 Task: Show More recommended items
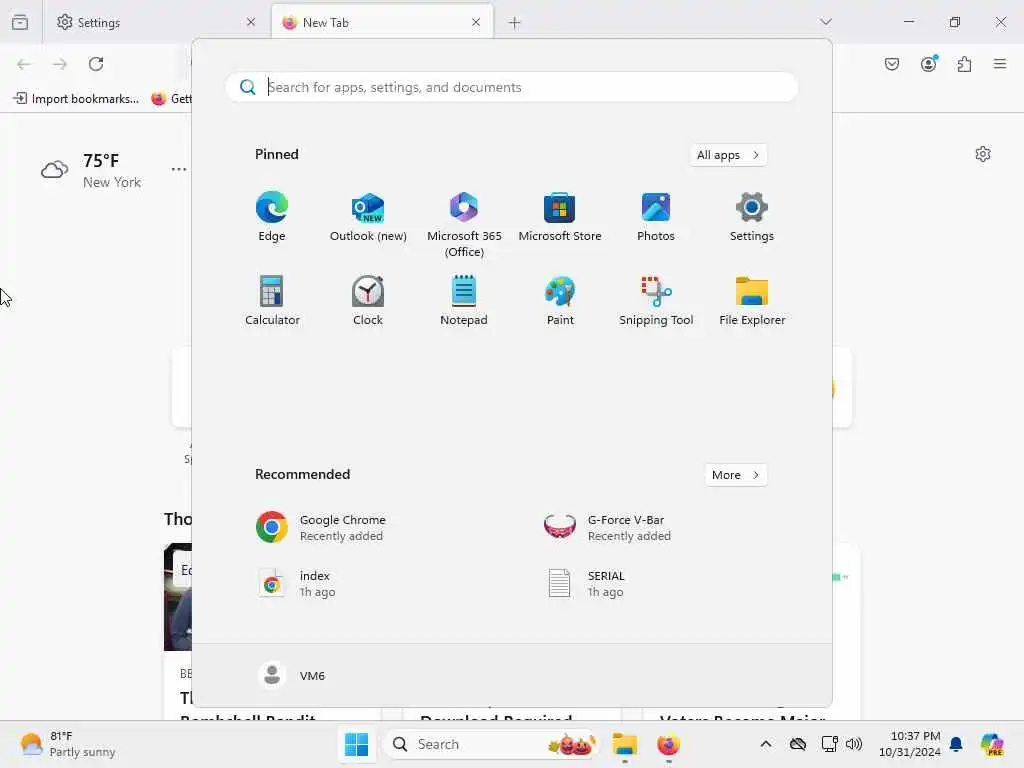pos(736,475)
